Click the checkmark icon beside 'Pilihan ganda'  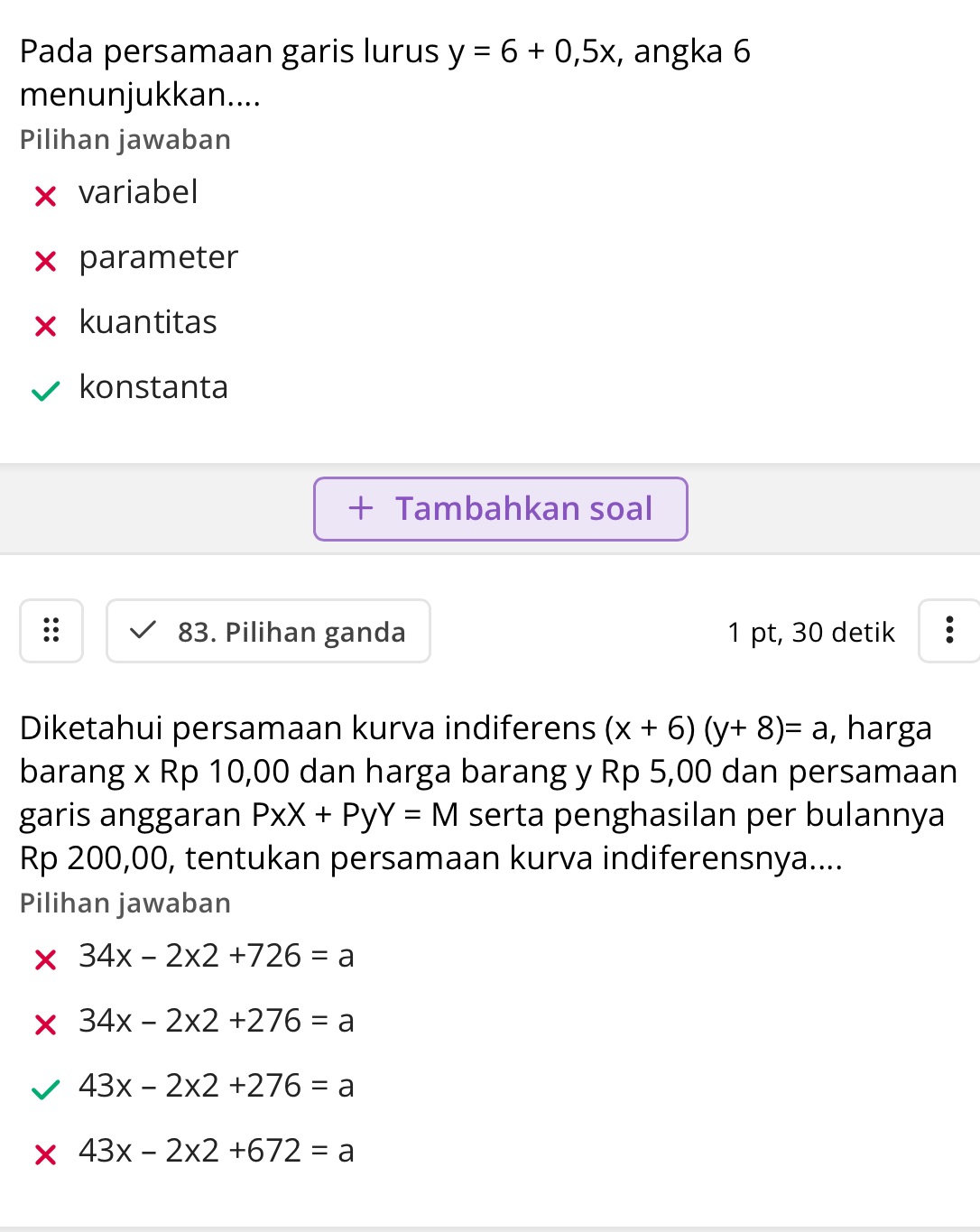[143, 631]
